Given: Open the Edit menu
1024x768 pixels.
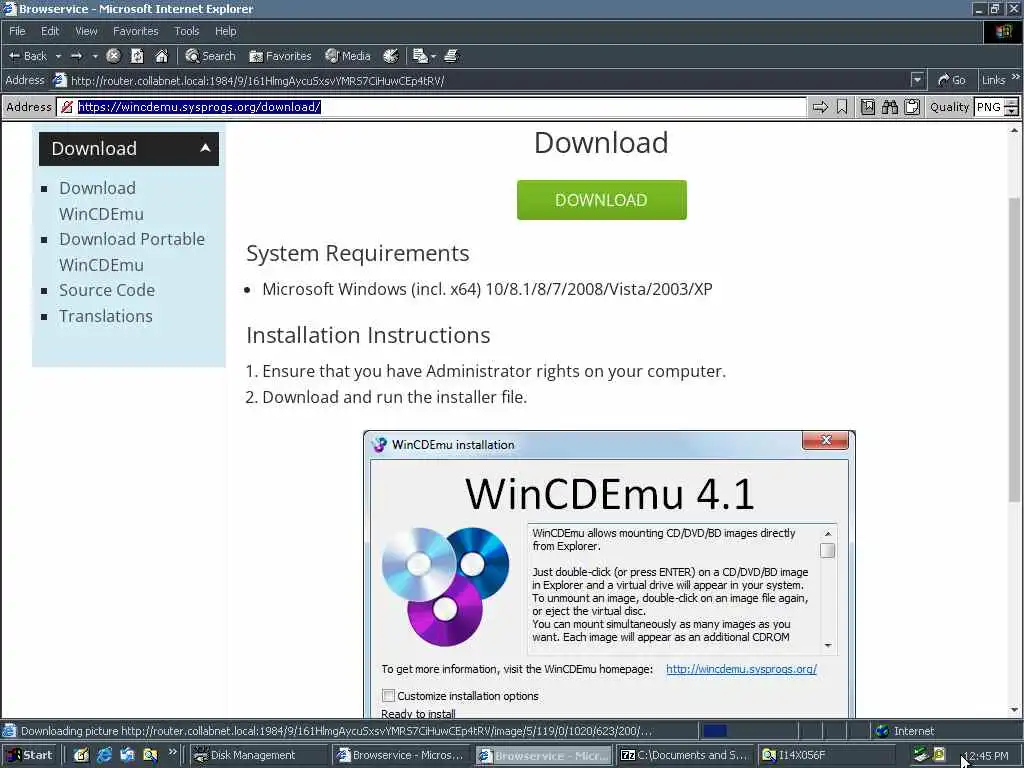Looking at the screenshot, I should (50, 31).
